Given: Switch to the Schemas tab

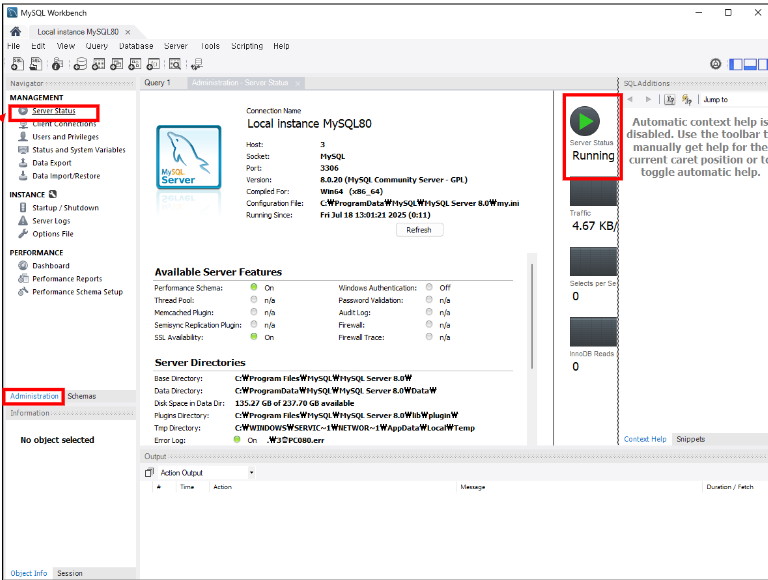Looking at the screenshot, I should (x=81, y=396).
